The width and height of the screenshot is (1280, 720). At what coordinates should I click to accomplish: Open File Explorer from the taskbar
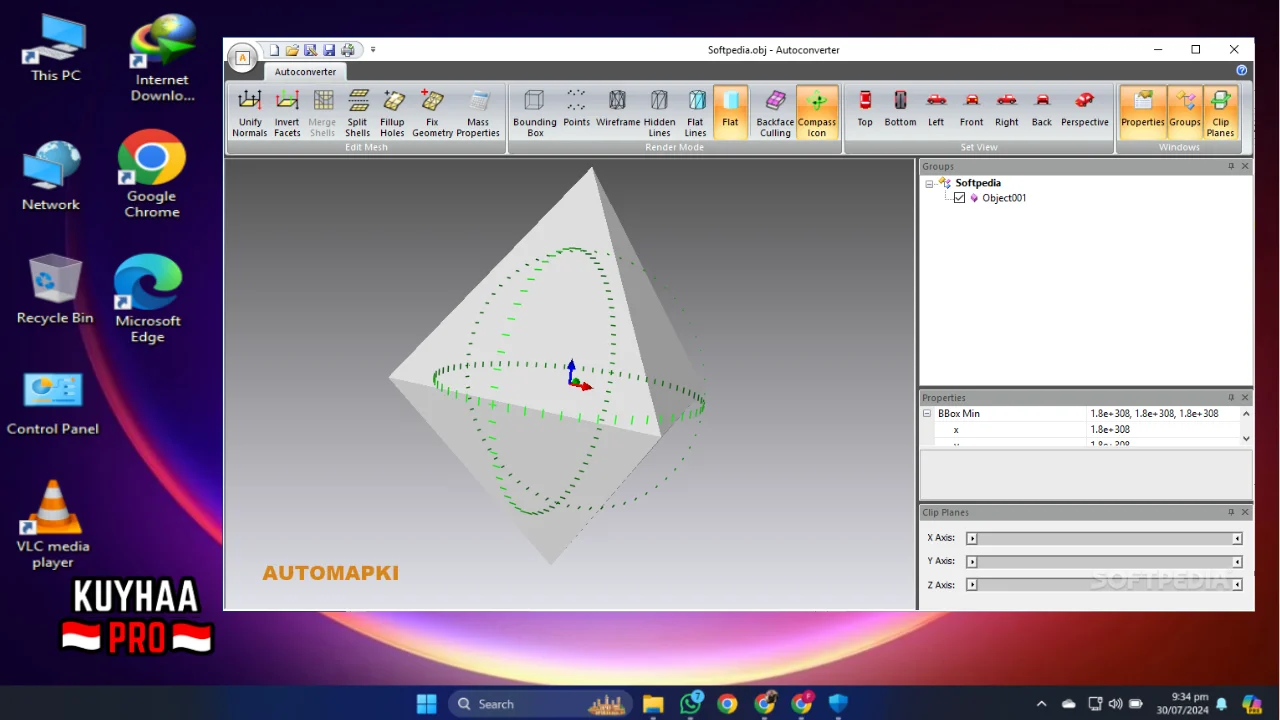[653, 704]
